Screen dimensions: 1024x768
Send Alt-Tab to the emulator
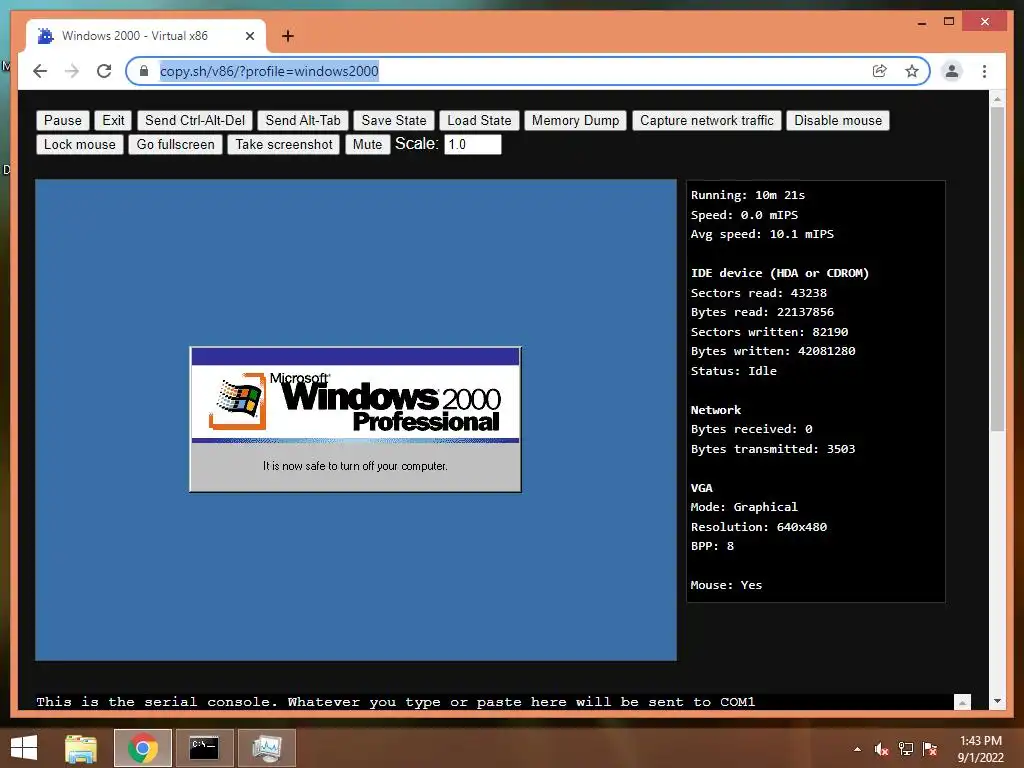(x=303, y=120)
